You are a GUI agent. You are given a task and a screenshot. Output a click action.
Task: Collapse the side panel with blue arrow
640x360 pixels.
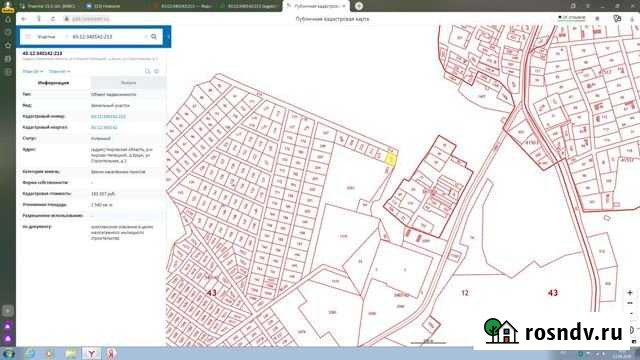tap(169, 37)
